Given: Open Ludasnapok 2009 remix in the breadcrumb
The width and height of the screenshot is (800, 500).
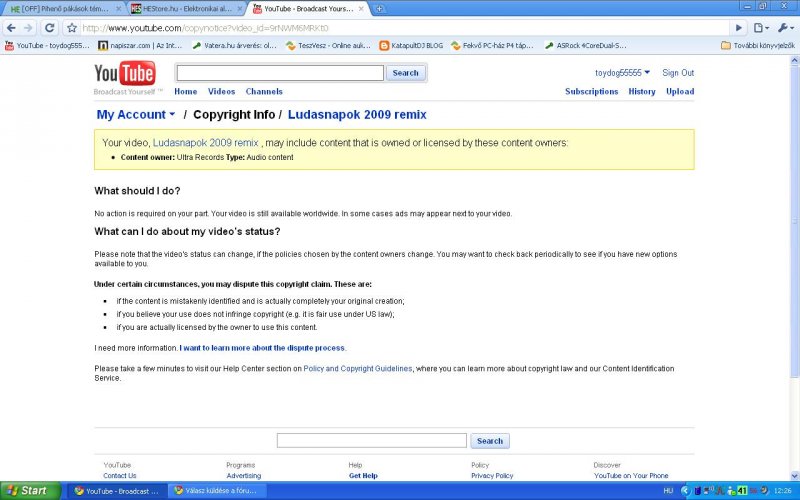Looking at the screenshot, I should pos(357,115).
